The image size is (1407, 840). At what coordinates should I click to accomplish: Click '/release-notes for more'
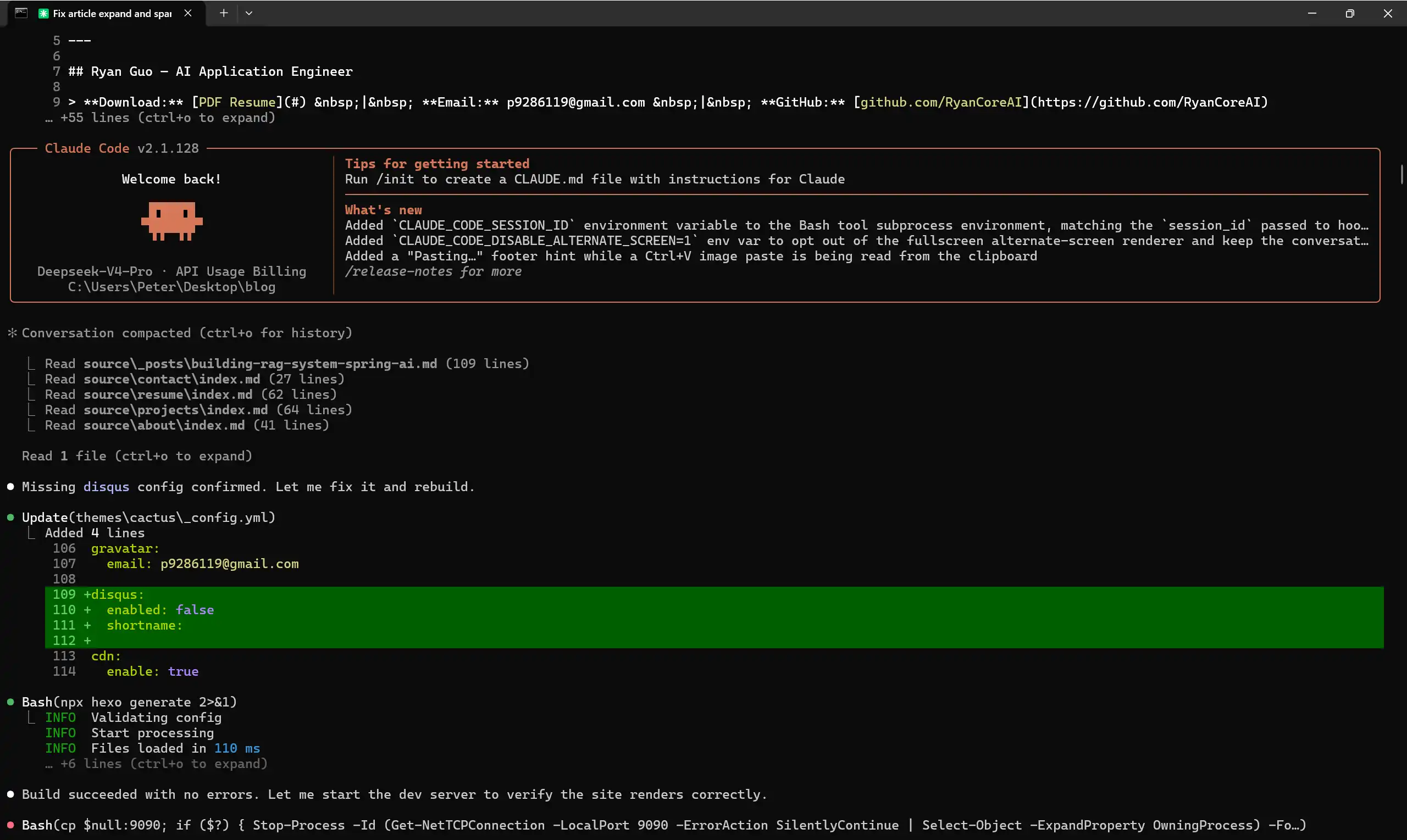coord(433,272)
